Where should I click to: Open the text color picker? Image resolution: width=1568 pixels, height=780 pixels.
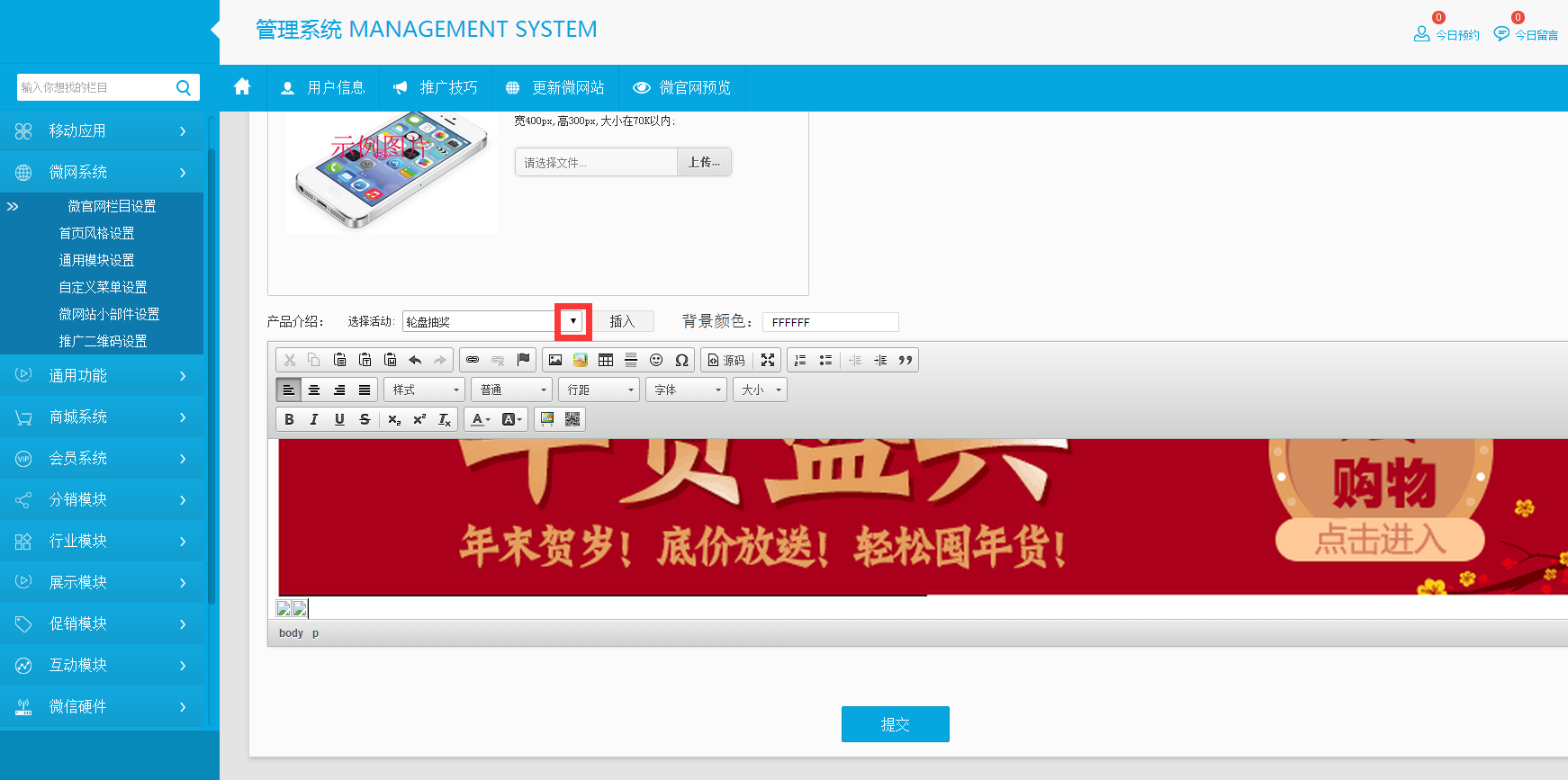[x=481, y=419]
